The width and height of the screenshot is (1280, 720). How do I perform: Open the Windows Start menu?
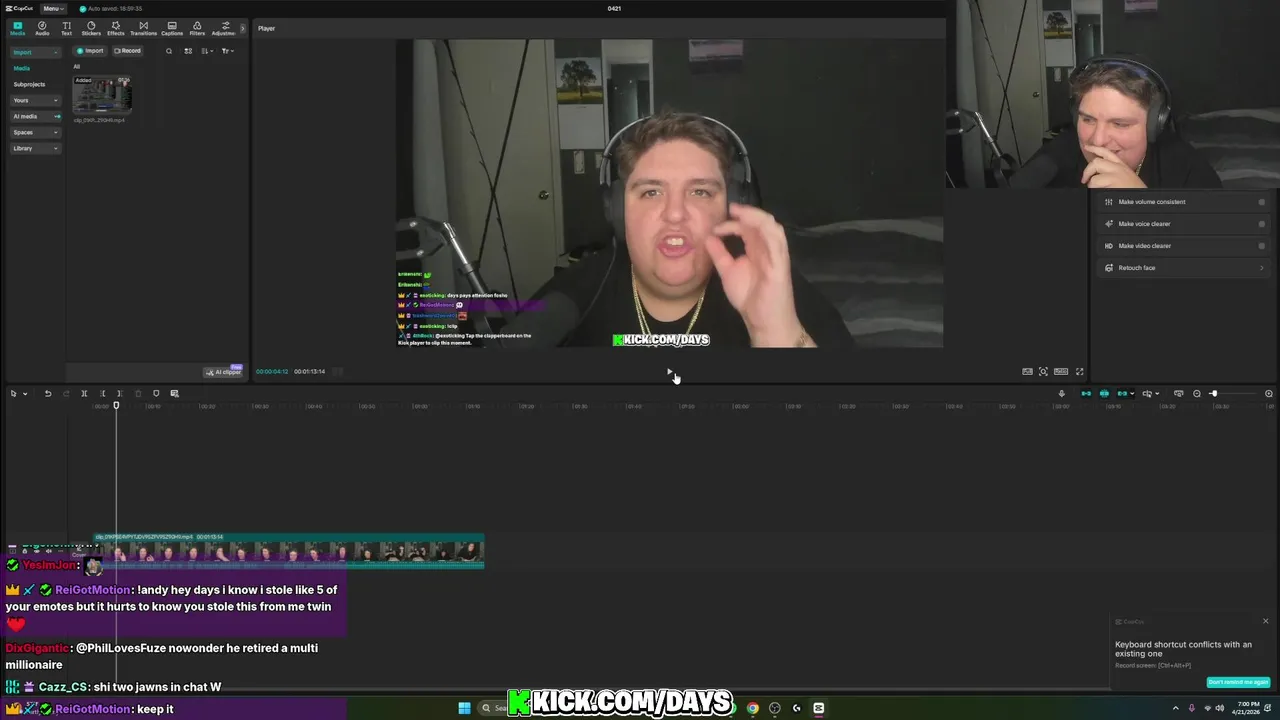point(464,708)
